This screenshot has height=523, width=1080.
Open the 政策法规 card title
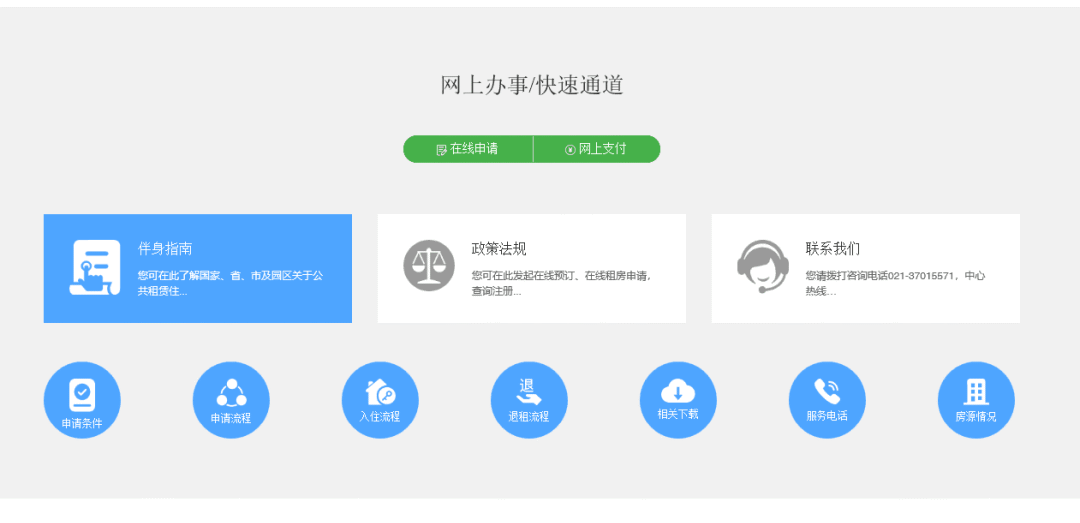tap(499, 249)
